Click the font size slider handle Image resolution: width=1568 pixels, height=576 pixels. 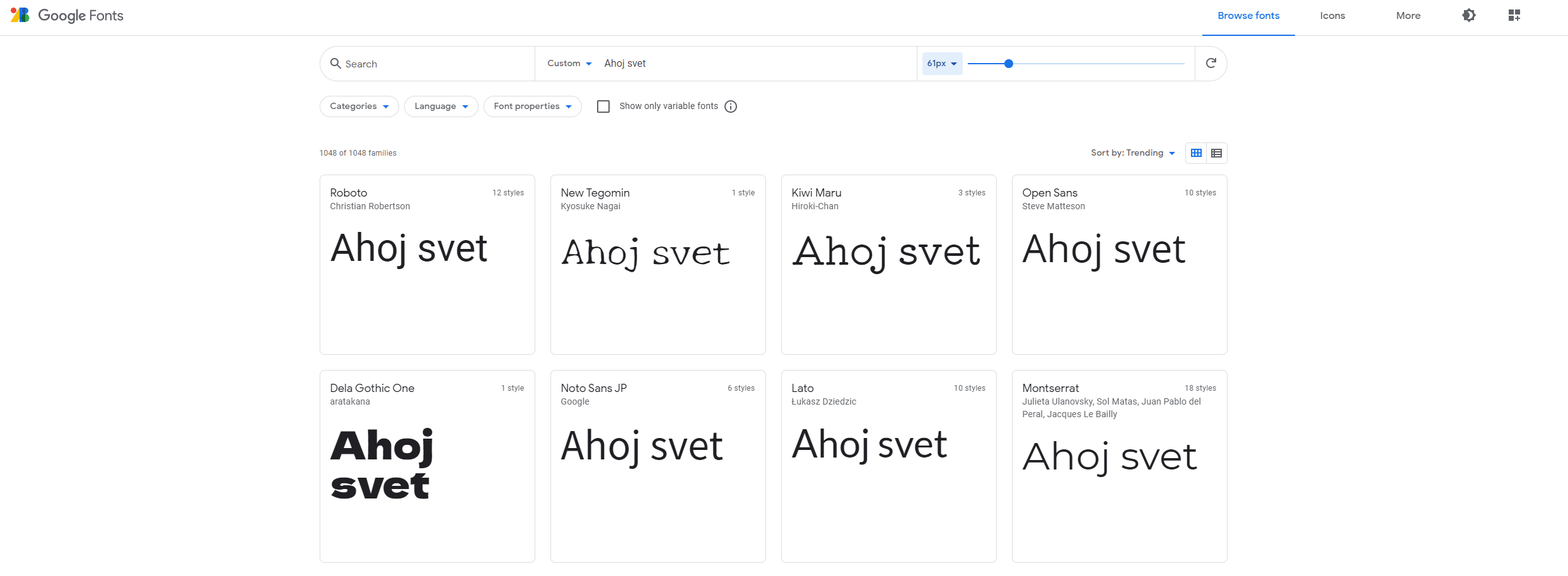(x=1009, y=64)
